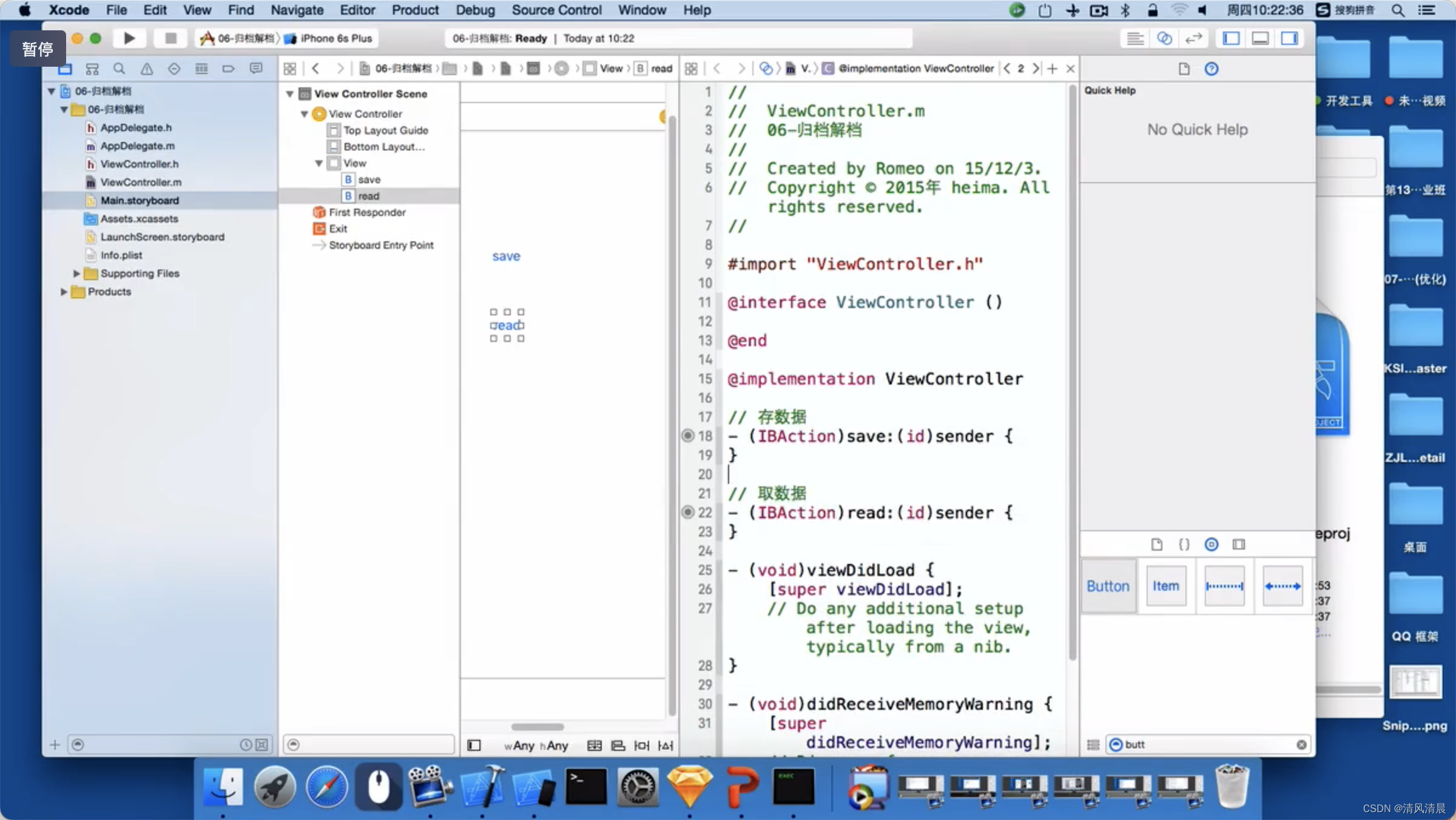
Task: Change the wAny hAny size class
Action: tap(536, 745)
